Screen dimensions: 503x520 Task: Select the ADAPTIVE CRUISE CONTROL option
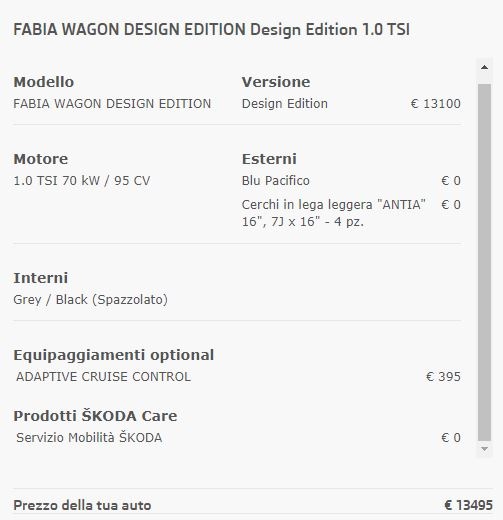tap(103, 377)
